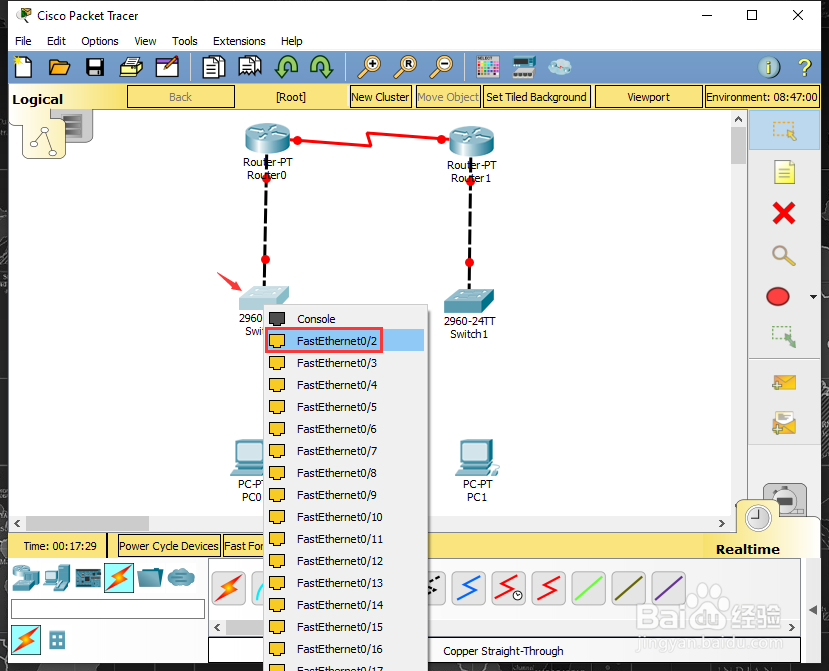Screen dimensions: 829x671
Task: Select FastEthernet0/3 port
Action: tap(346, 363)
